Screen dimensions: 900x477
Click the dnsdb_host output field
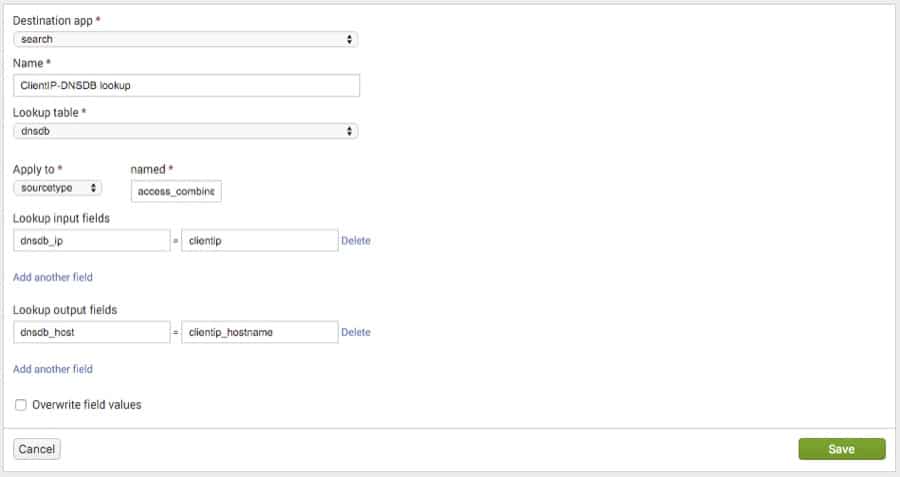[x=91, y=332]
